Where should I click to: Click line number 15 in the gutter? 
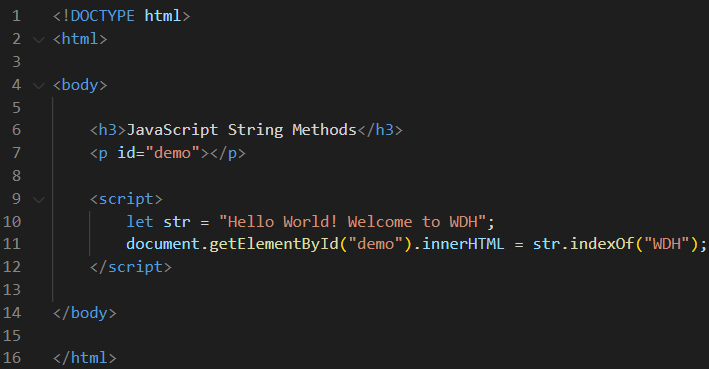12,336
